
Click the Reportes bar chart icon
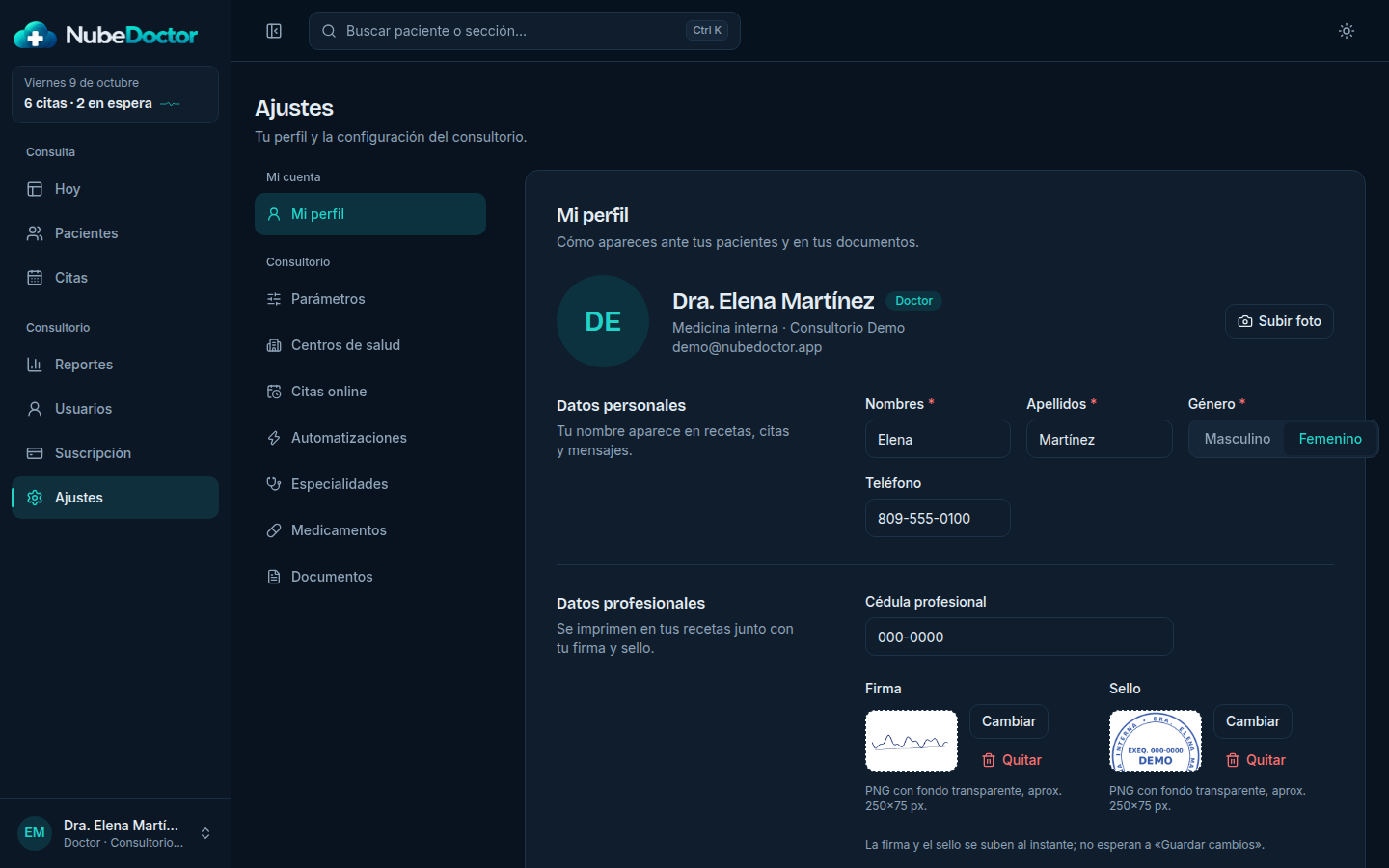[x=35, y=365]
